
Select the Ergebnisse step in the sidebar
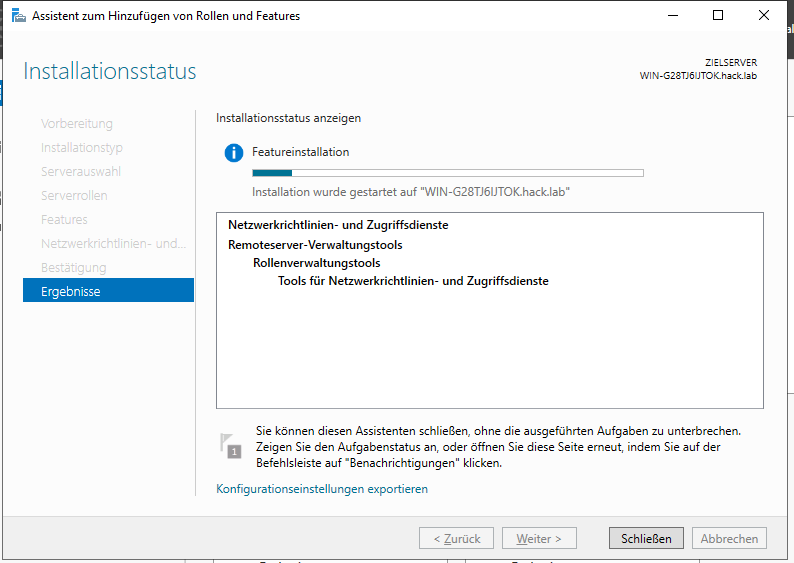pos(108,291)
